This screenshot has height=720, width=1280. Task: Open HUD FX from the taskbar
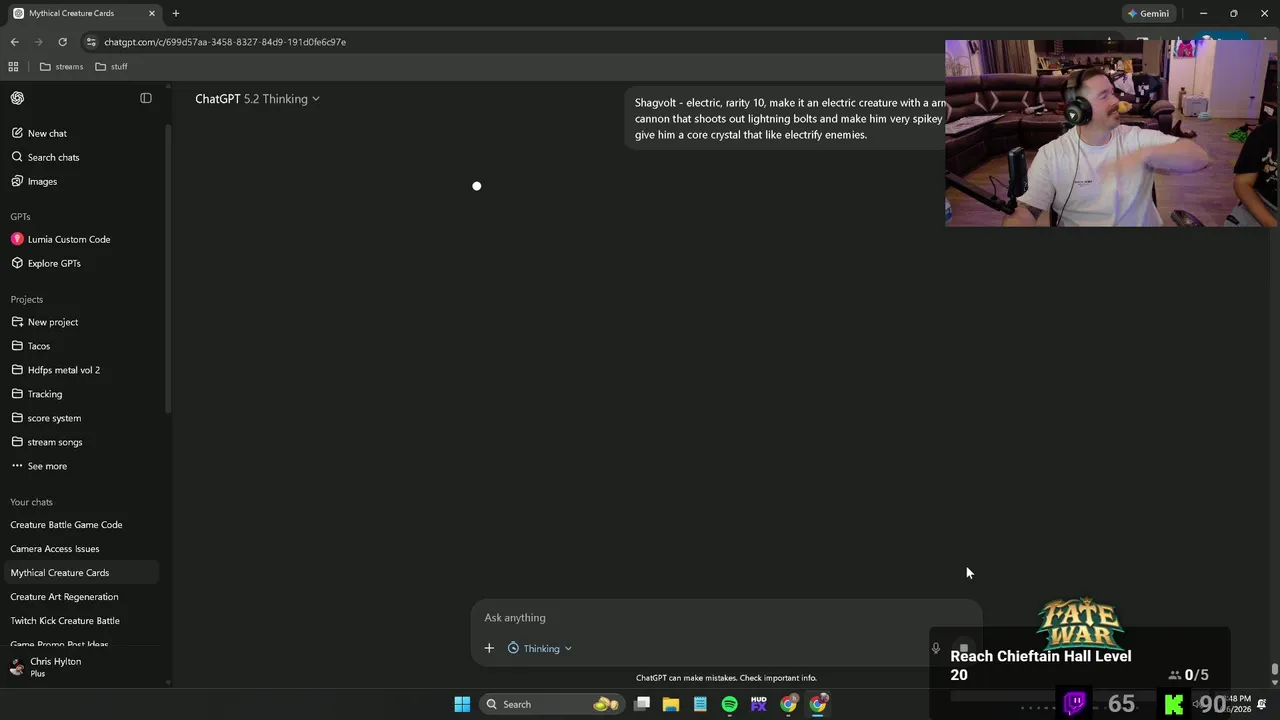tap(759, 704)
